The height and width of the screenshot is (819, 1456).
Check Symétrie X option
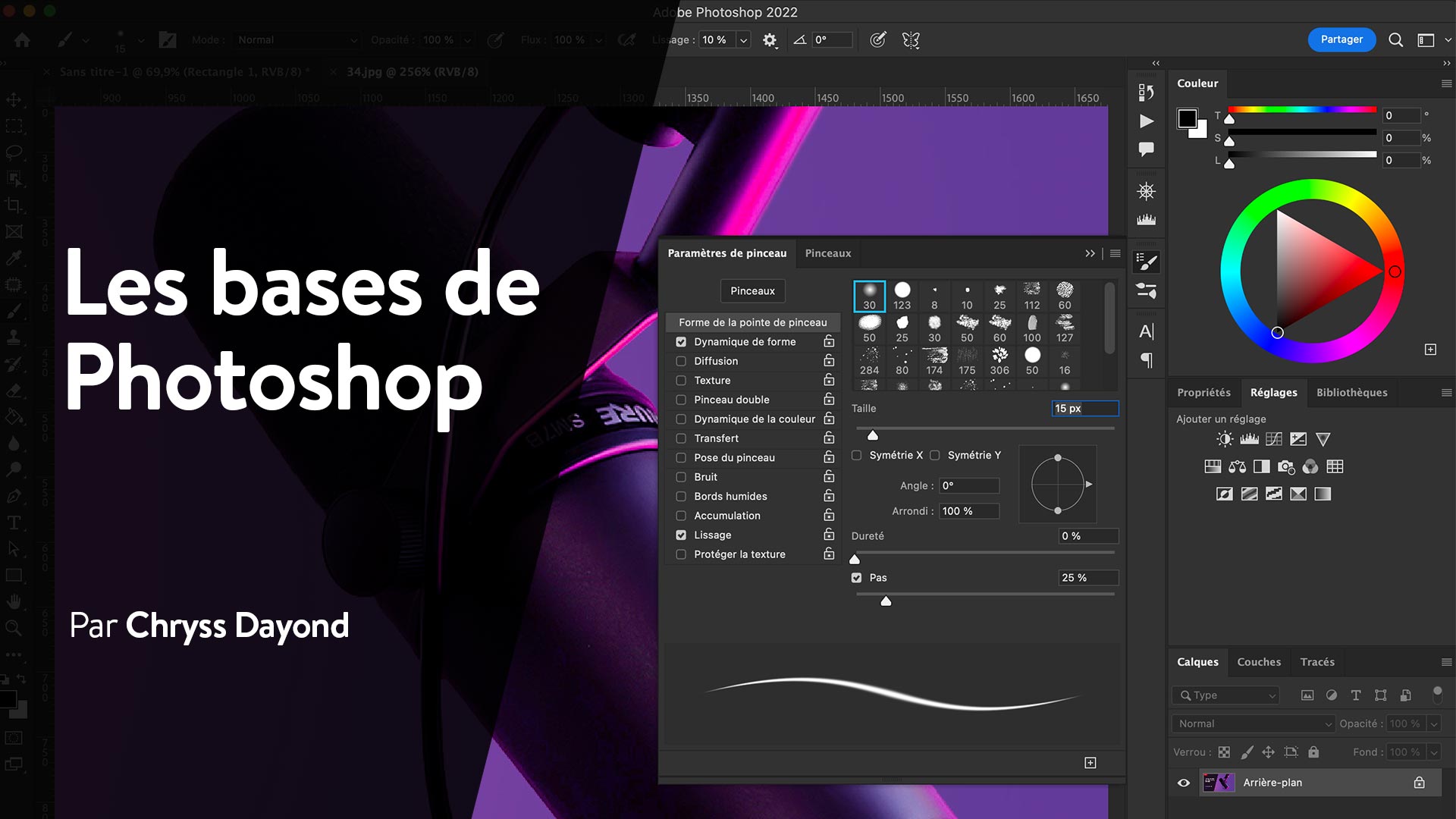tap(857, 456)
